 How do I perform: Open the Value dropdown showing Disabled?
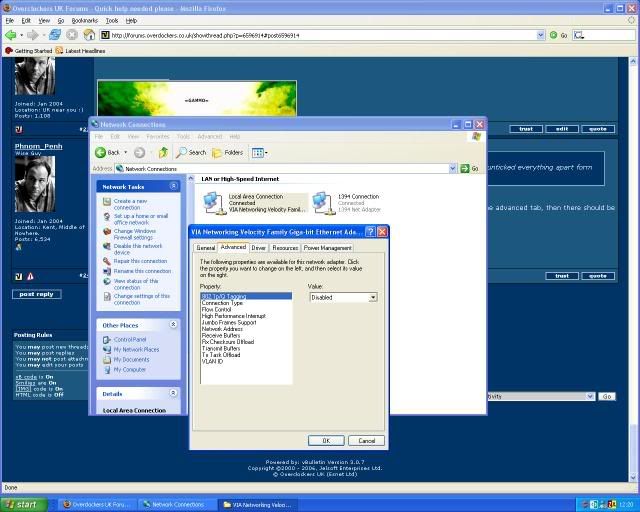(x=372, y=298)
